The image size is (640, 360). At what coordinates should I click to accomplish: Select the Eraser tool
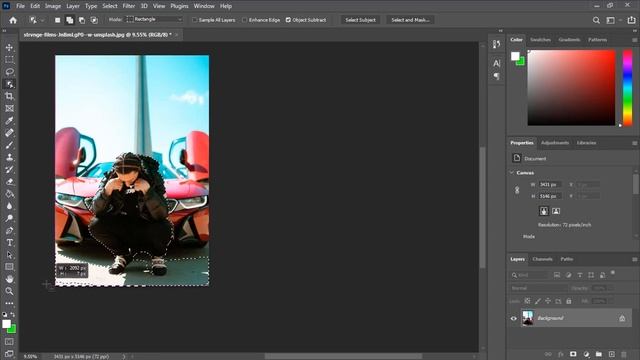(9, 182)
